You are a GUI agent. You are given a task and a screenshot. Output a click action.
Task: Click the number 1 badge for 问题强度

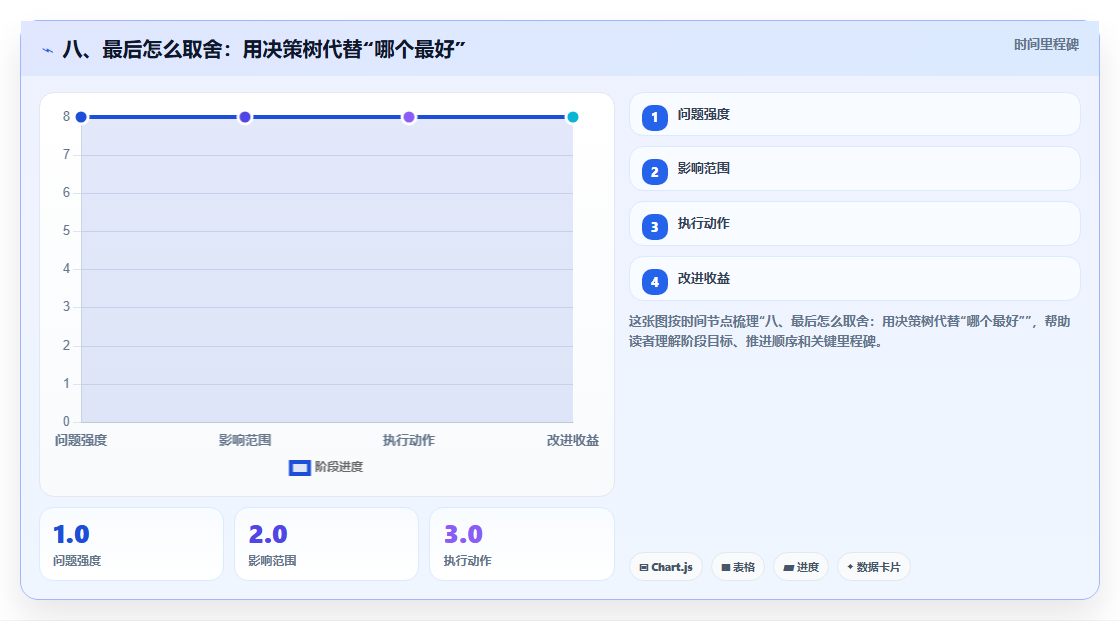point(654,117)
